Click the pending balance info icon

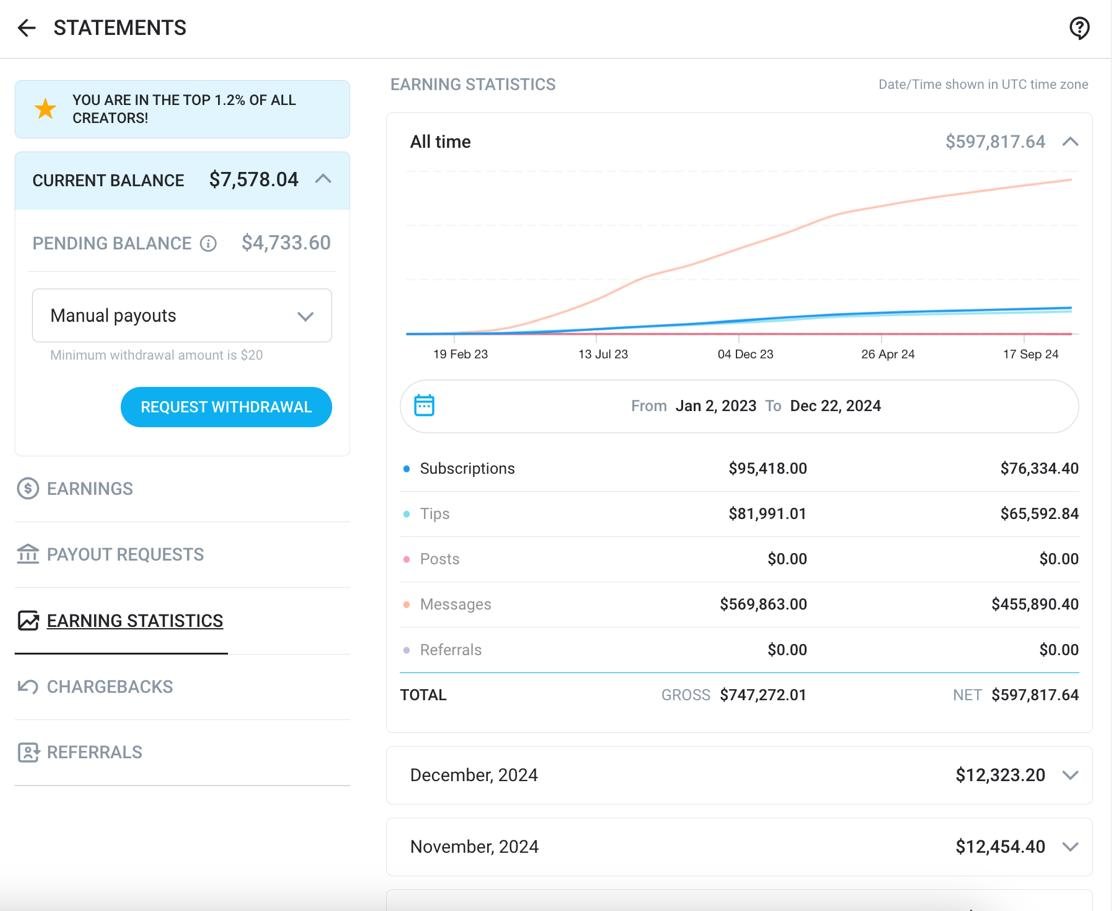208,244
